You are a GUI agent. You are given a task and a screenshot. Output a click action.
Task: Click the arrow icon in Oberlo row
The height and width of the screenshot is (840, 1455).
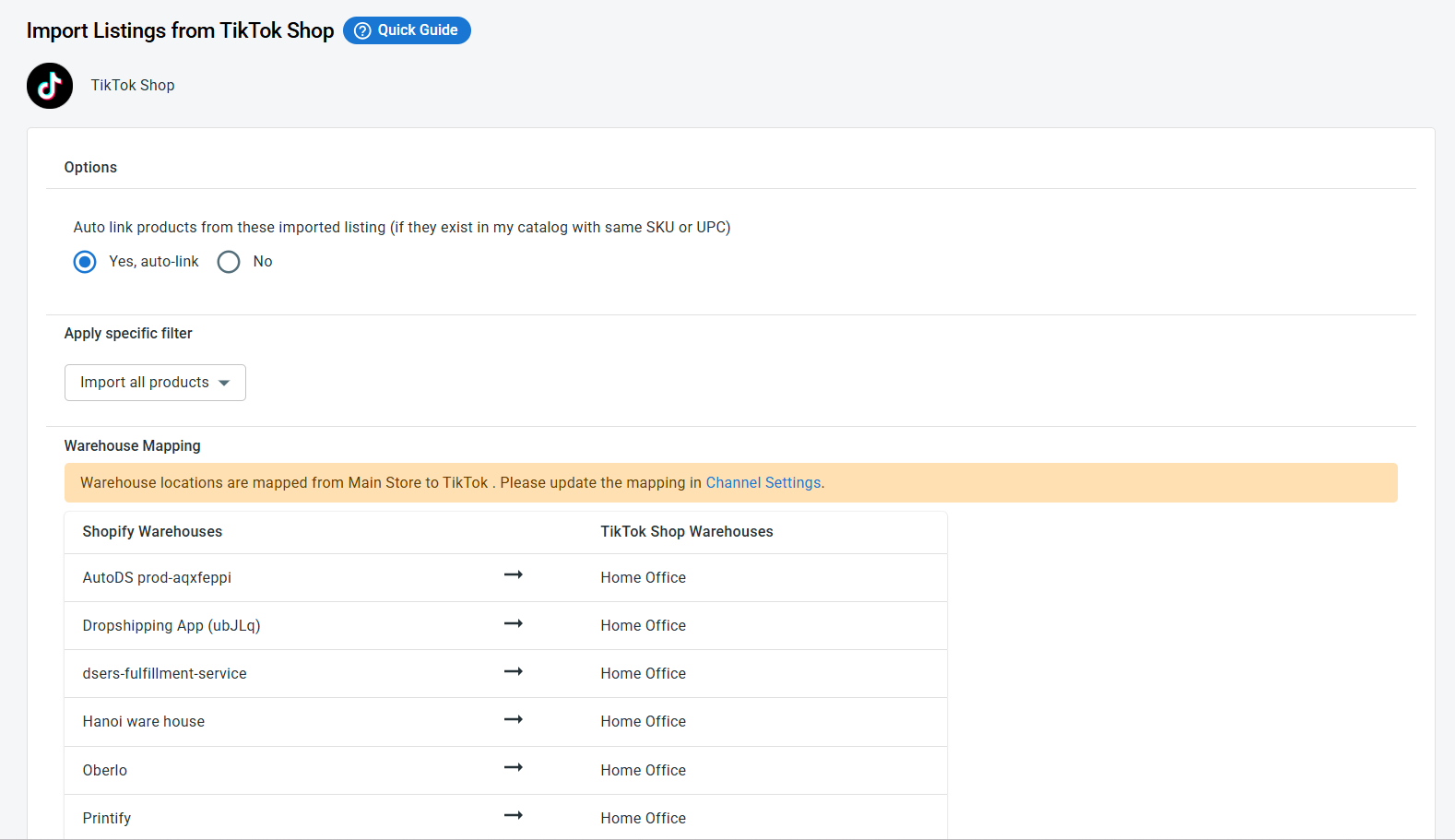pos(514,767)
